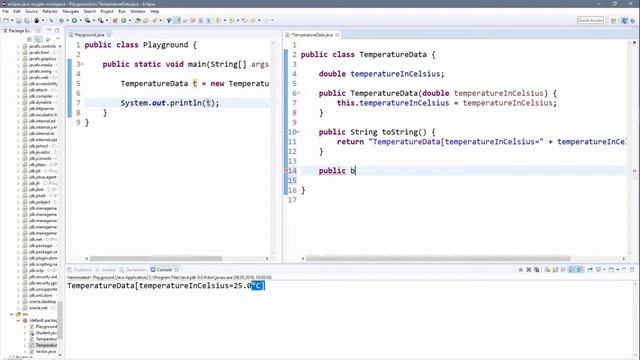Viewport: 640px width, 360px height.
Task: Select Vector.java in Package Explorer
Action: pyautogui.click(x=45, y=351)
